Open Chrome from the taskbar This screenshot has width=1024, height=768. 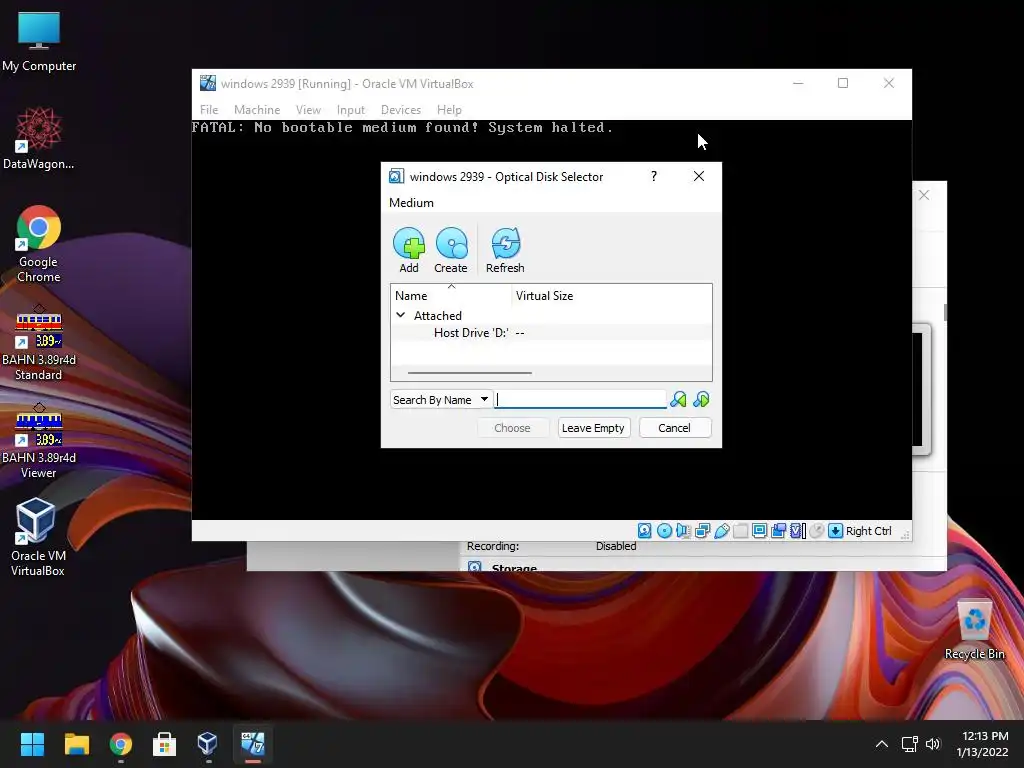click(x=121, y=744)
